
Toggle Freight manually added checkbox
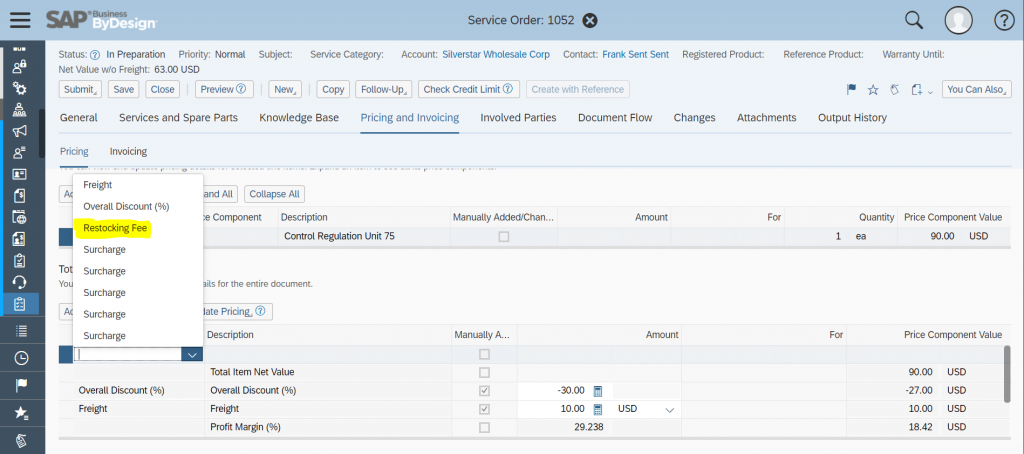click(484, 409)
